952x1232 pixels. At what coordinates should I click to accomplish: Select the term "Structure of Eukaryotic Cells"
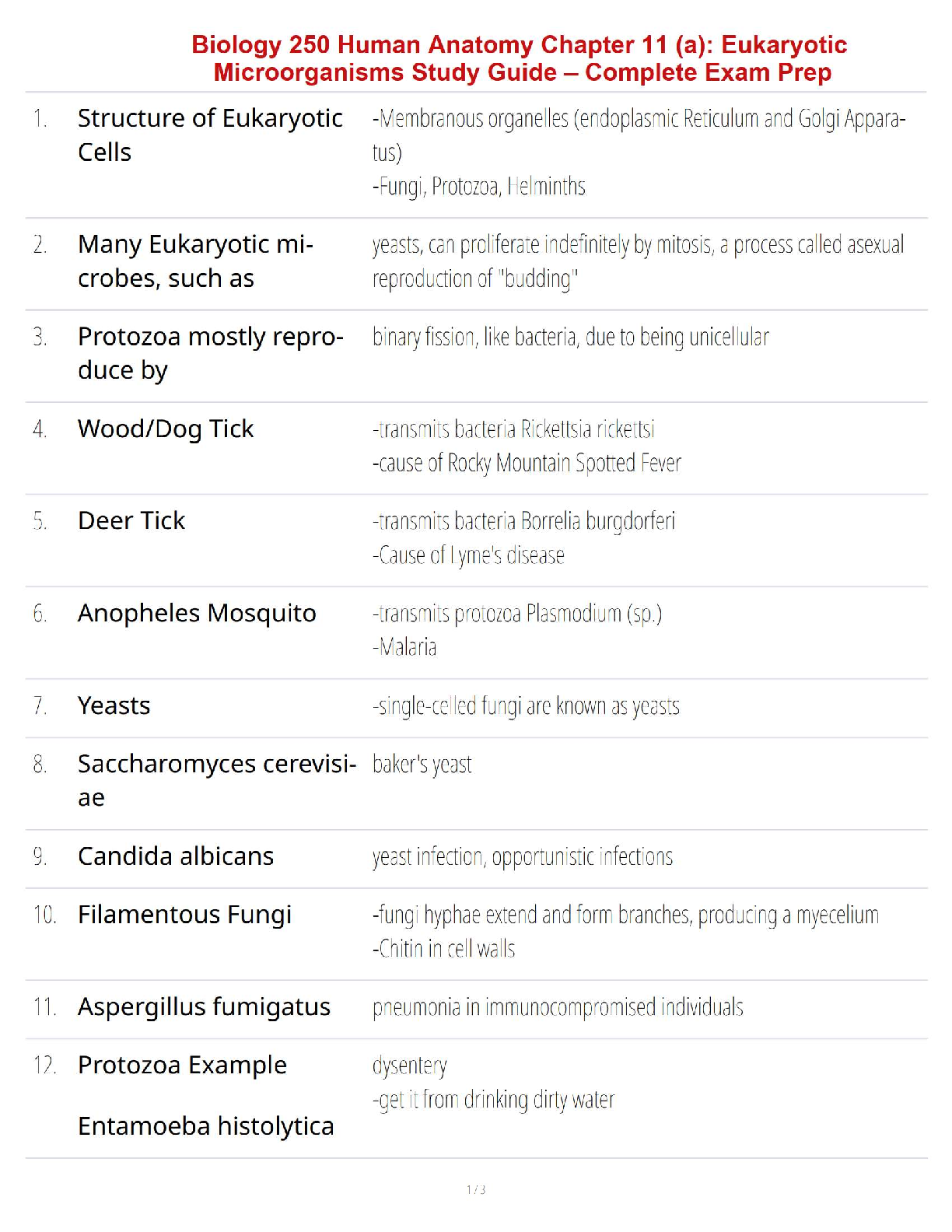[x=210, y=135]
